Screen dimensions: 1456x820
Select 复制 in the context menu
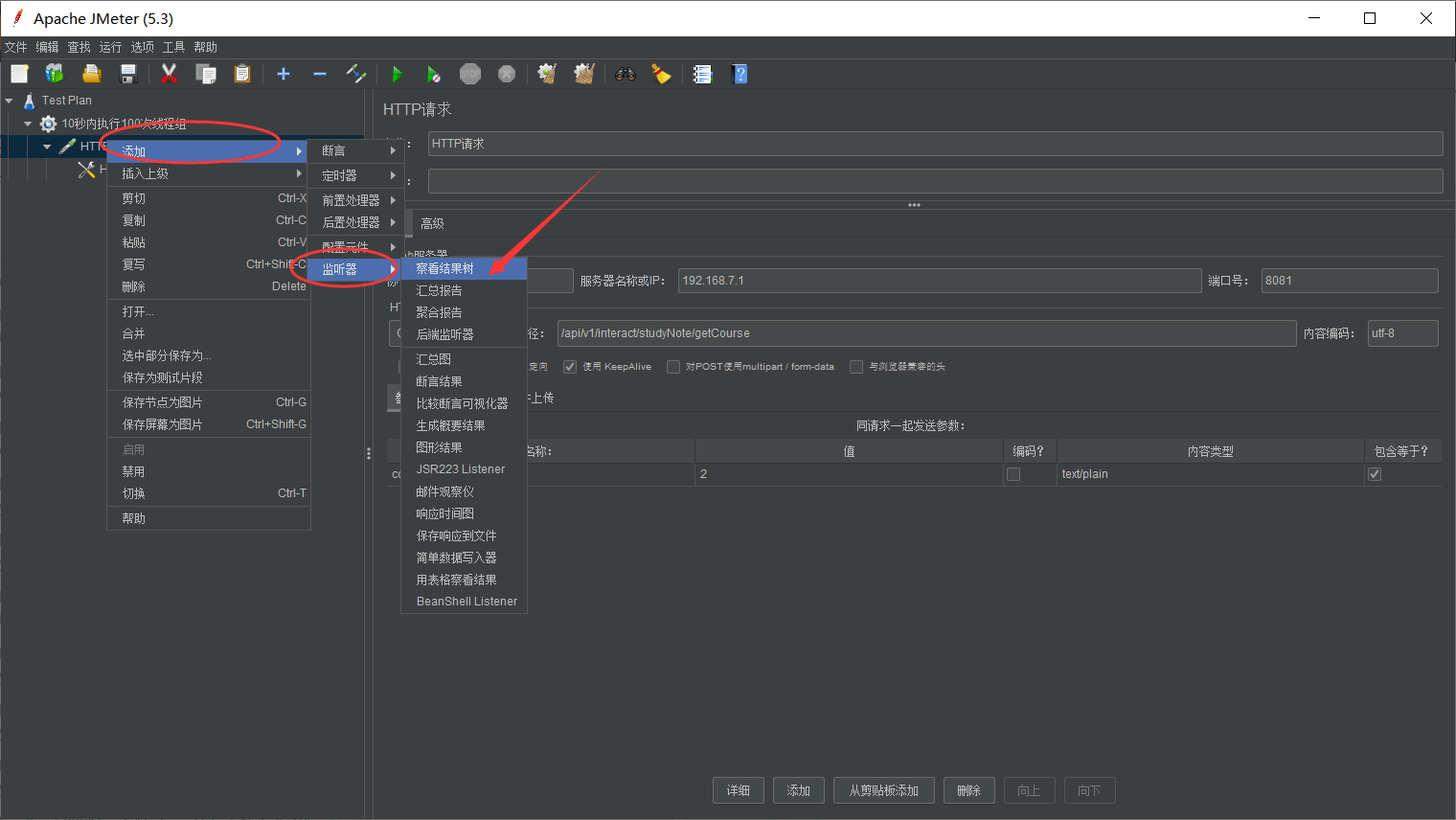(209, 220)
